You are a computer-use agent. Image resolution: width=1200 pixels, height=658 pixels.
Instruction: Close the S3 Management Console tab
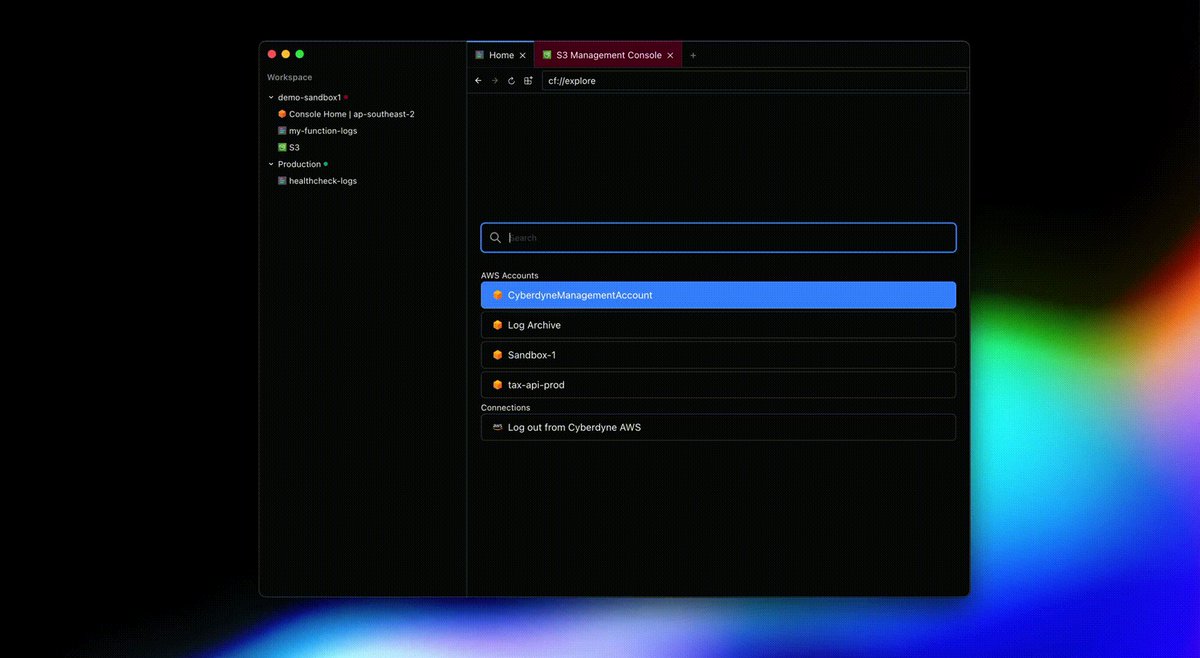coord(671,56)
